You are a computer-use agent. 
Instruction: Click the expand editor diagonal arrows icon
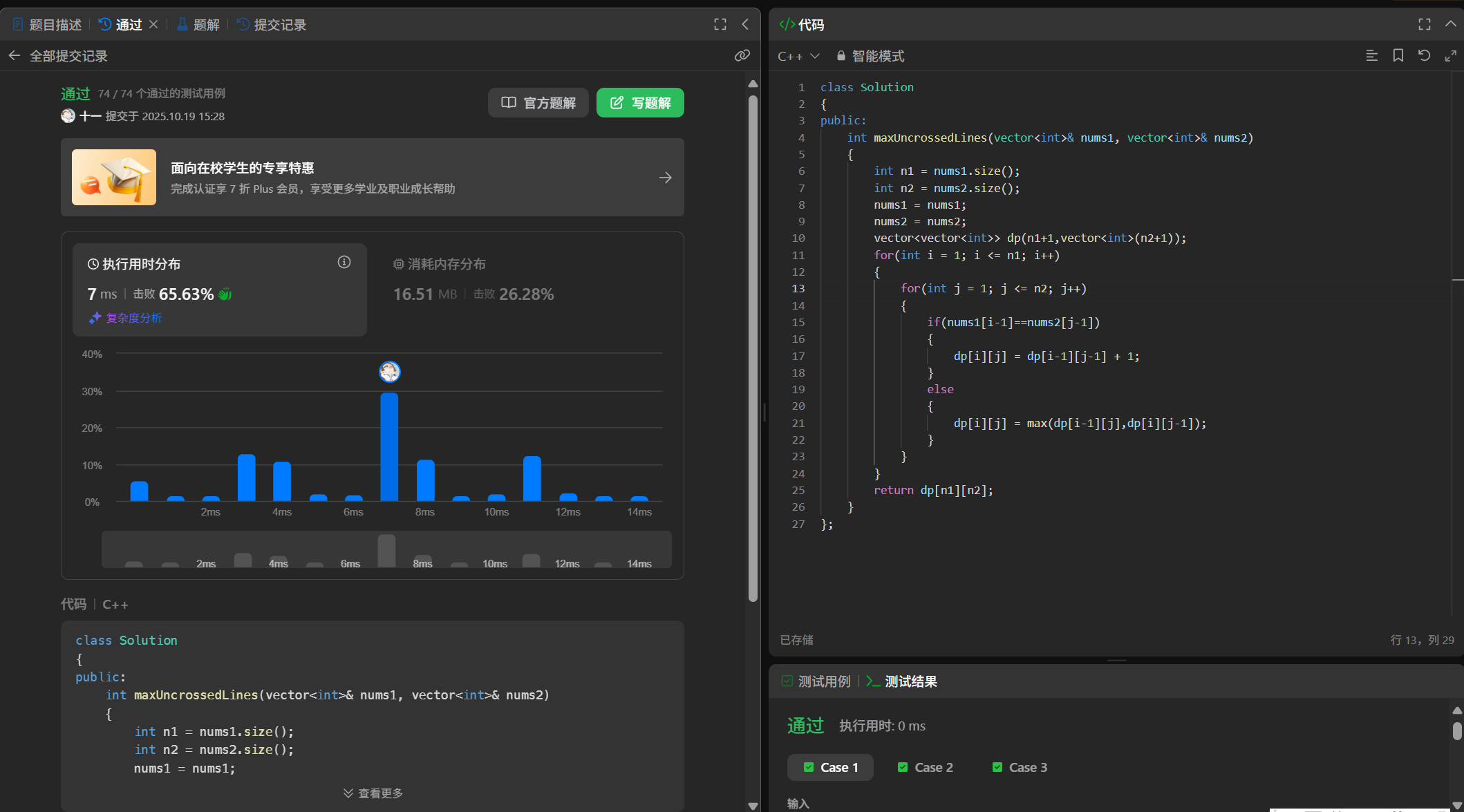click(1450, 55)
